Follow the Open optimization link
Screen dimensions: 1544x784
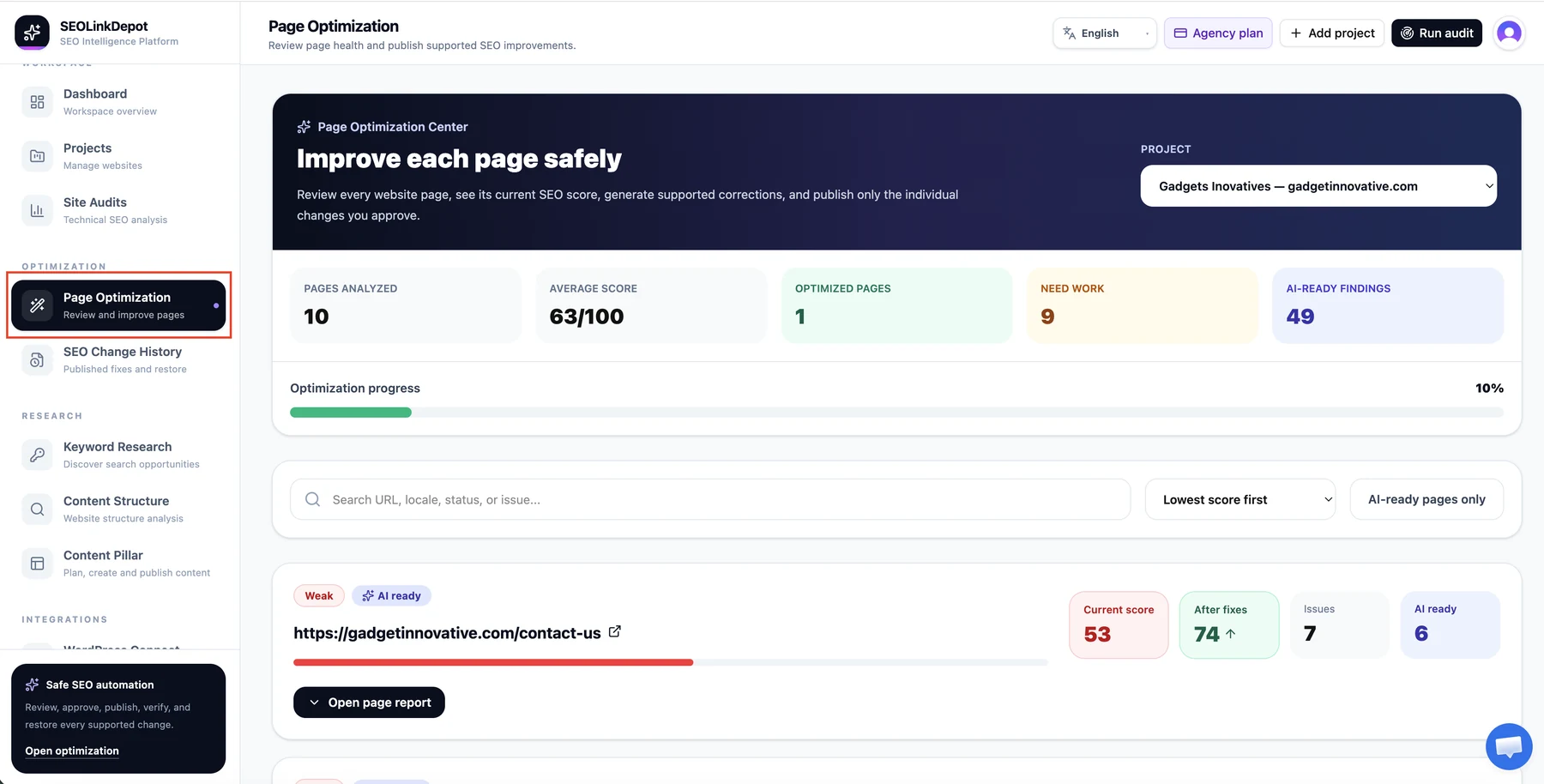pos(72,751)
